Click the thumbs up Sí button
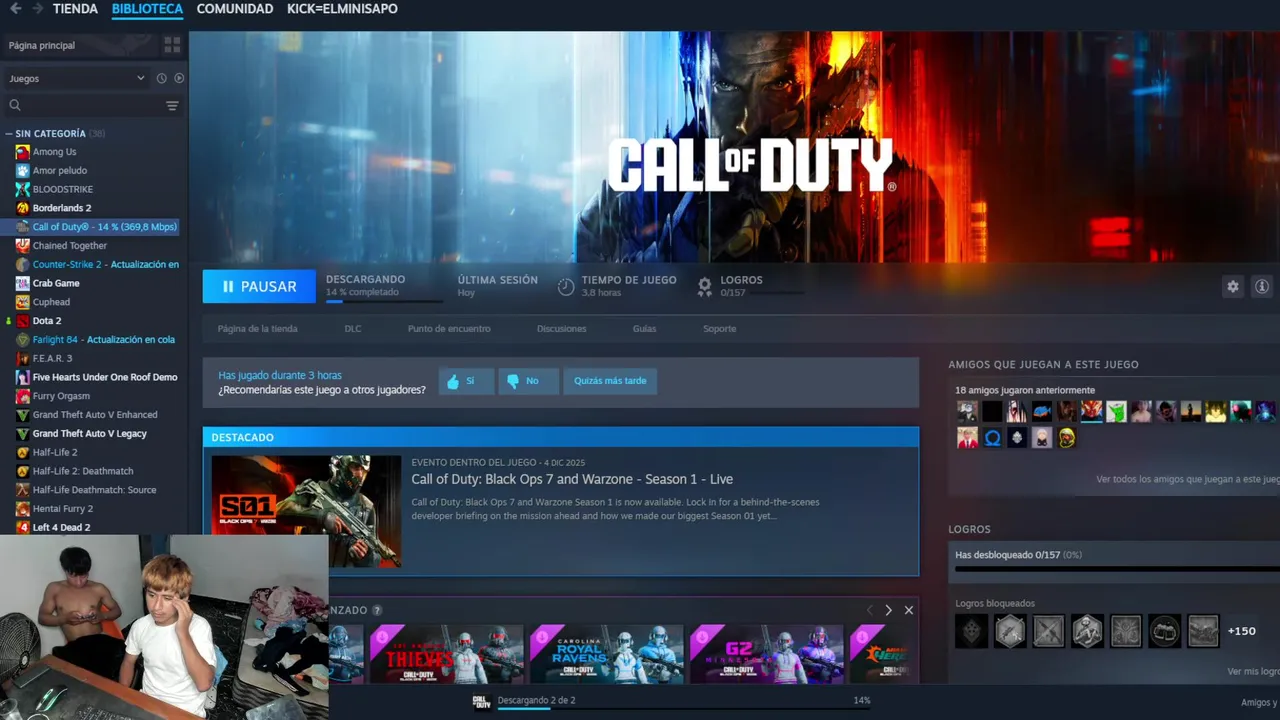The width and height of the screenshot is (1280, 720). click(466, 381)
